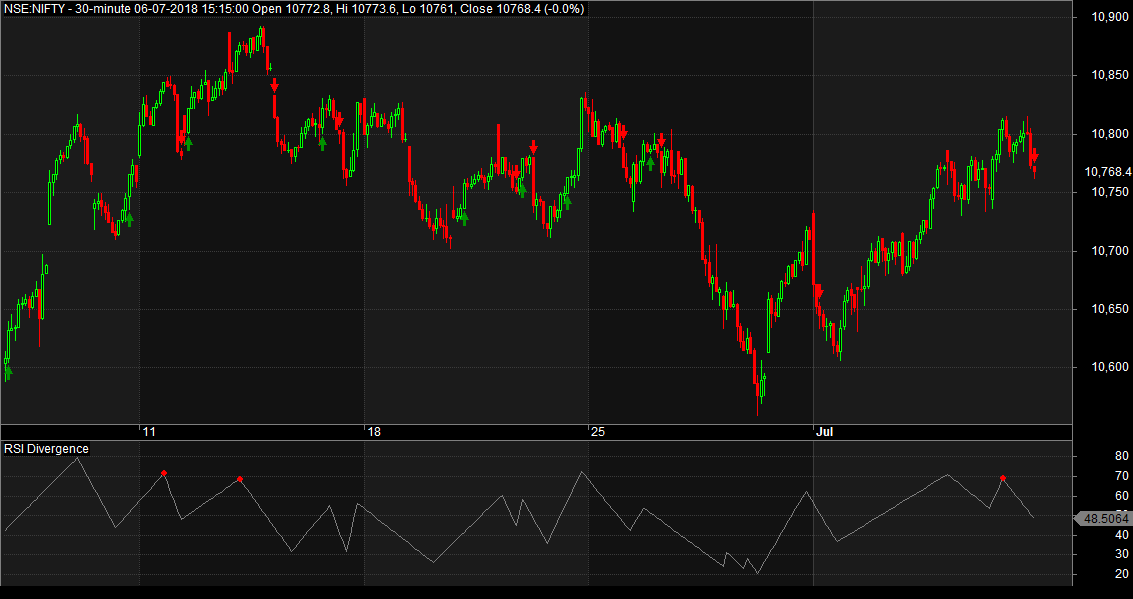Screen dimensions: 1133x599
Task: Click the 10,850 price axis label
Action: coord(1111,75)
